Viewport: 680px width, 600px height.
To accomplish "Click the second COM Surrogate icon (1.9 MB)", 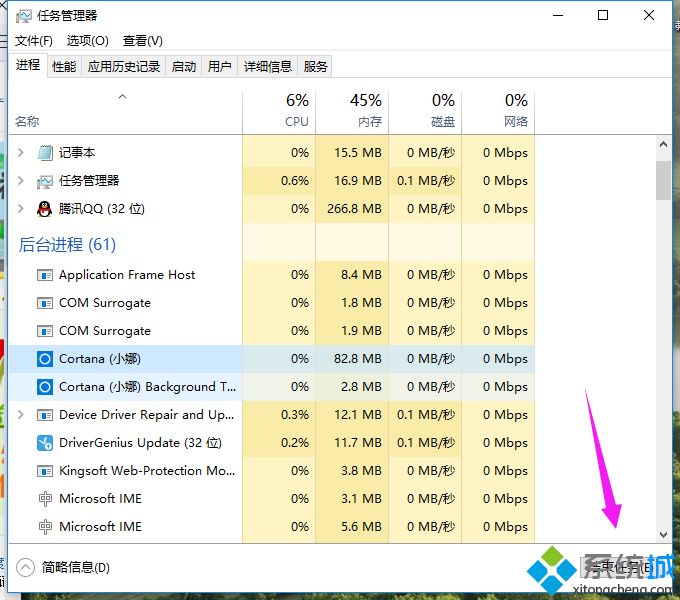I will tap(45, 331).
